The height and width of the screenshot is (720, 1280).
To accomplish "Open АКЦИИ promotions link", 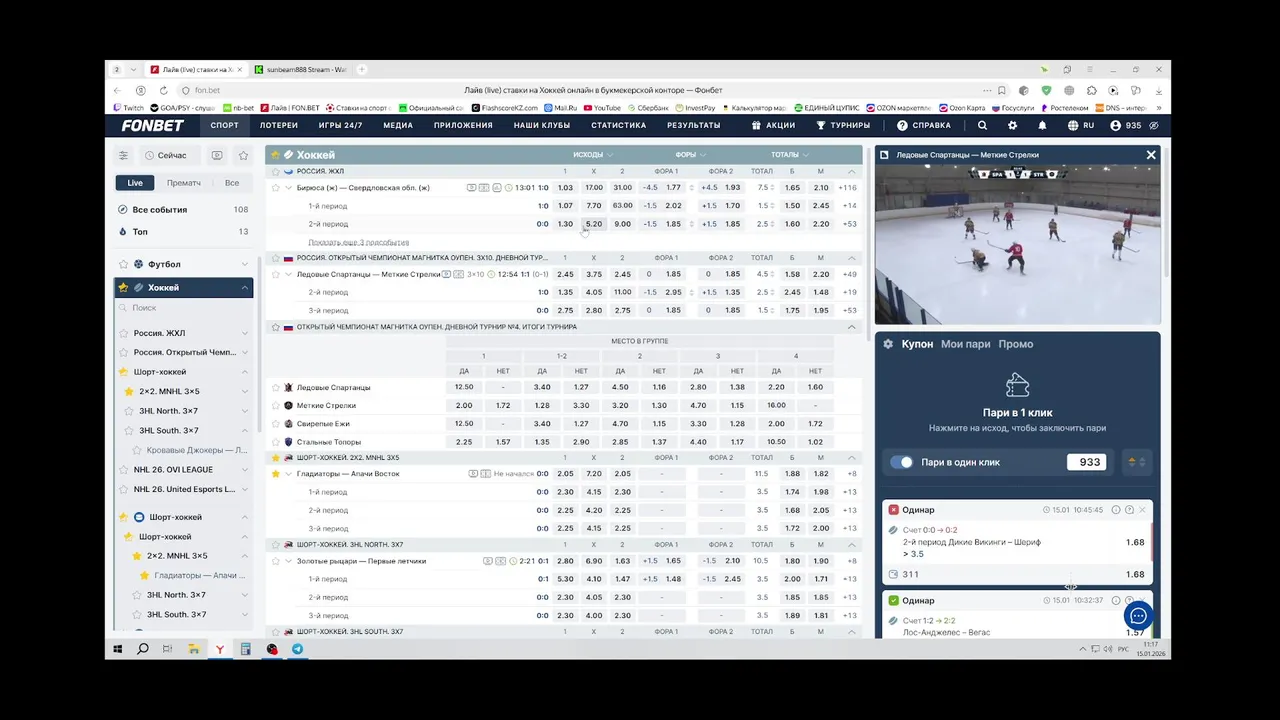I will (x=773, y=125).
